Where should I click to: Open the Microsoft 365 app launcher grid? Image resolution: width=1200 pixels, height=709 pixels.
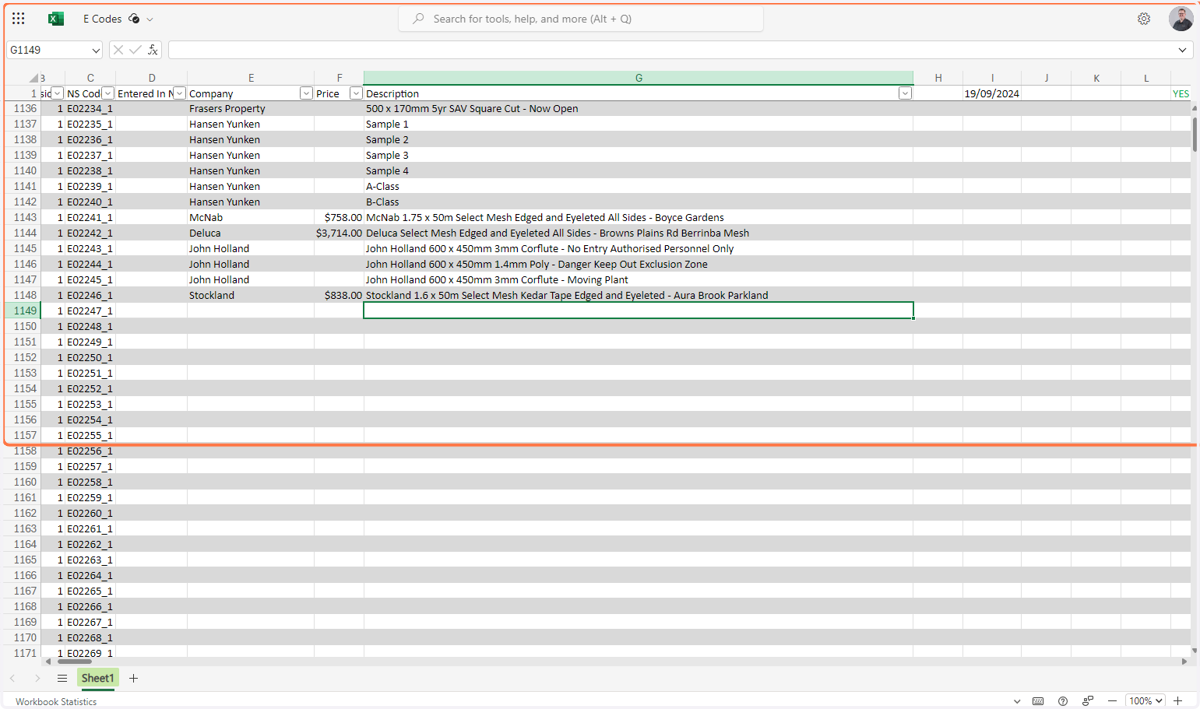click(x=19, y=18)
